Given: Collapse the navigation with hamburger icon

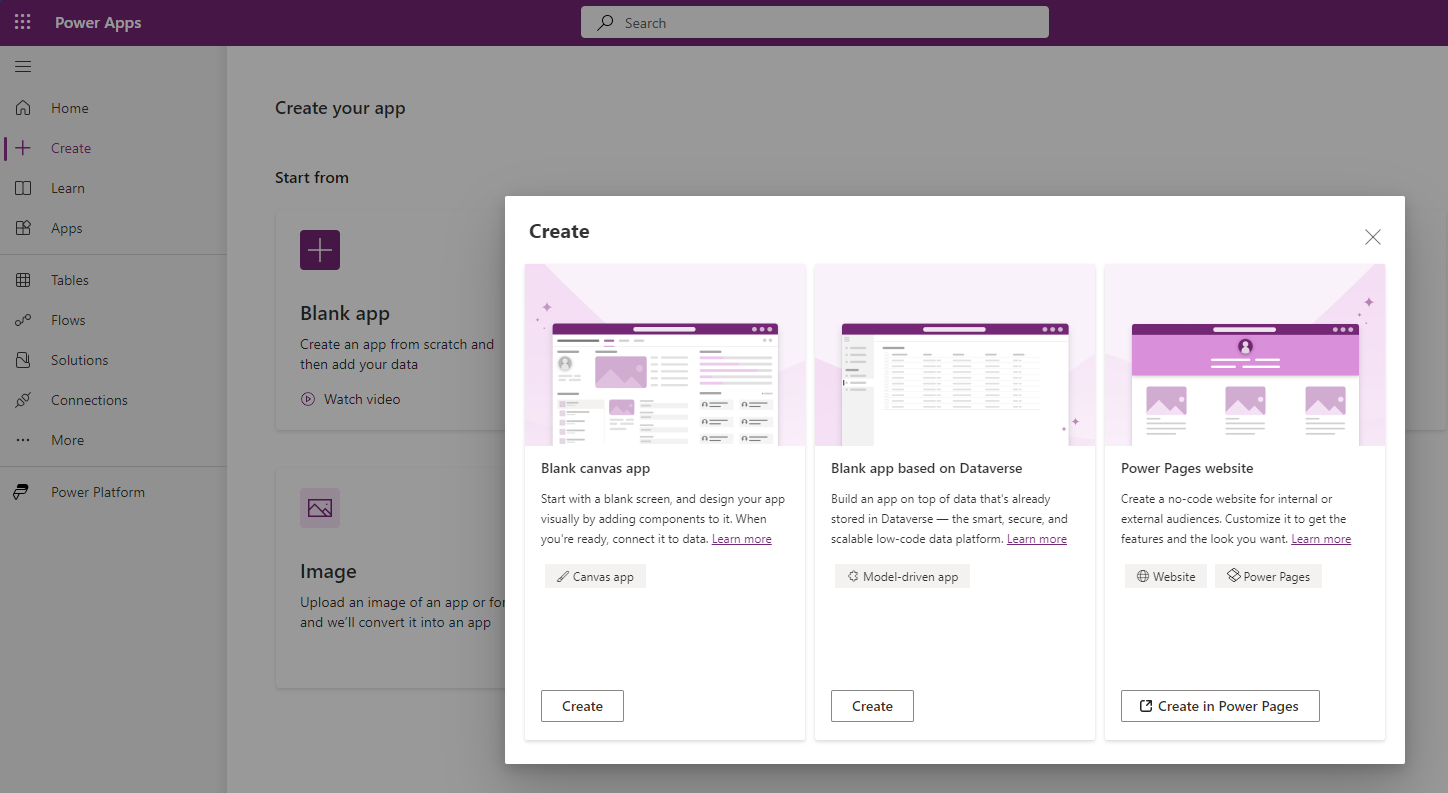Looking at the screenshot, I should [23, 67].
